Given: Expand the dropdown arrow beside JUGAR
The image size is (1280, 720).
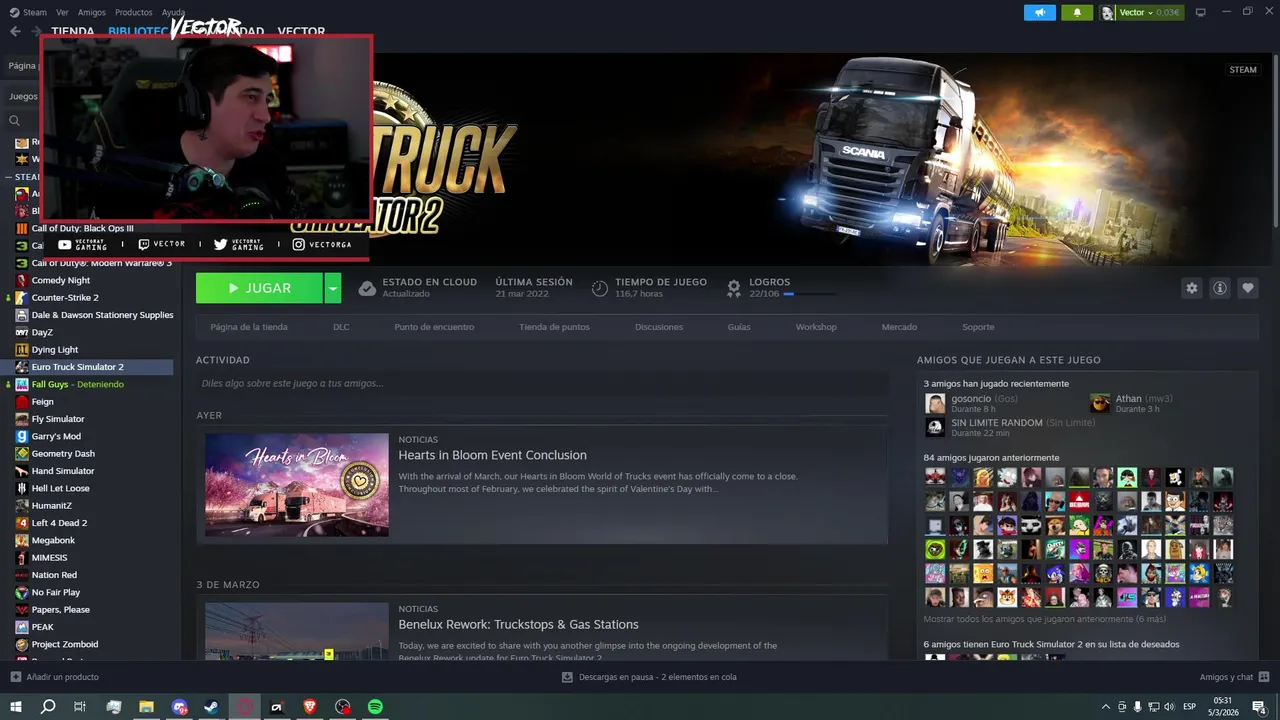Looking at the screenshot, I should click(x=333, y=288).
